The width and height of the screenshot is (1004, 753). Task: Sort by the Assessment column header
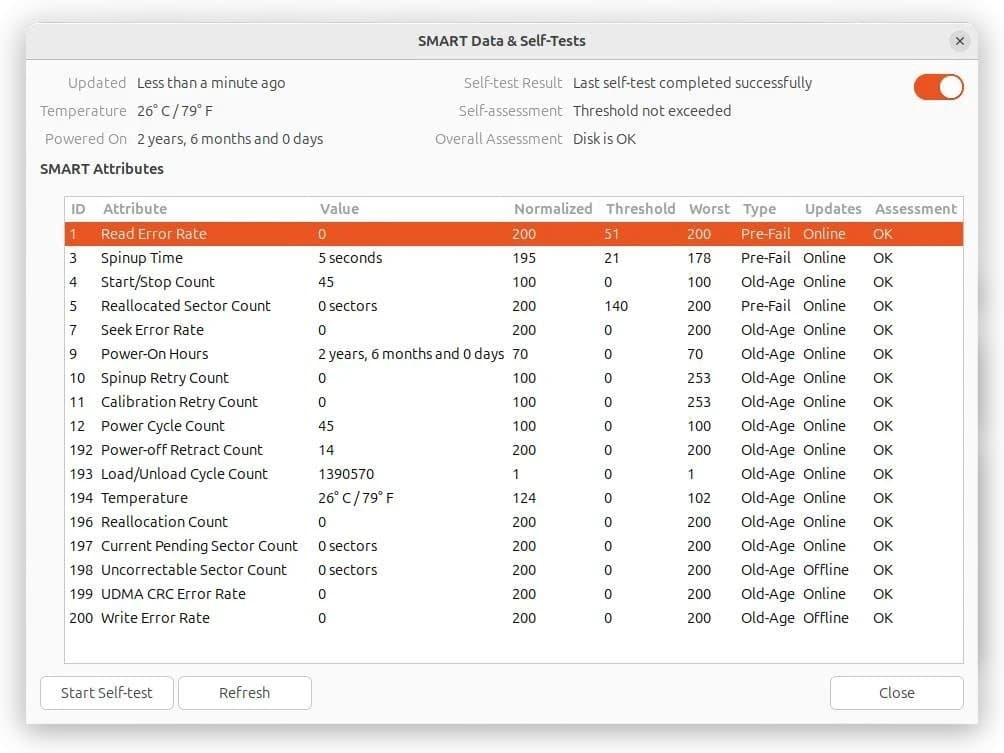915,208
